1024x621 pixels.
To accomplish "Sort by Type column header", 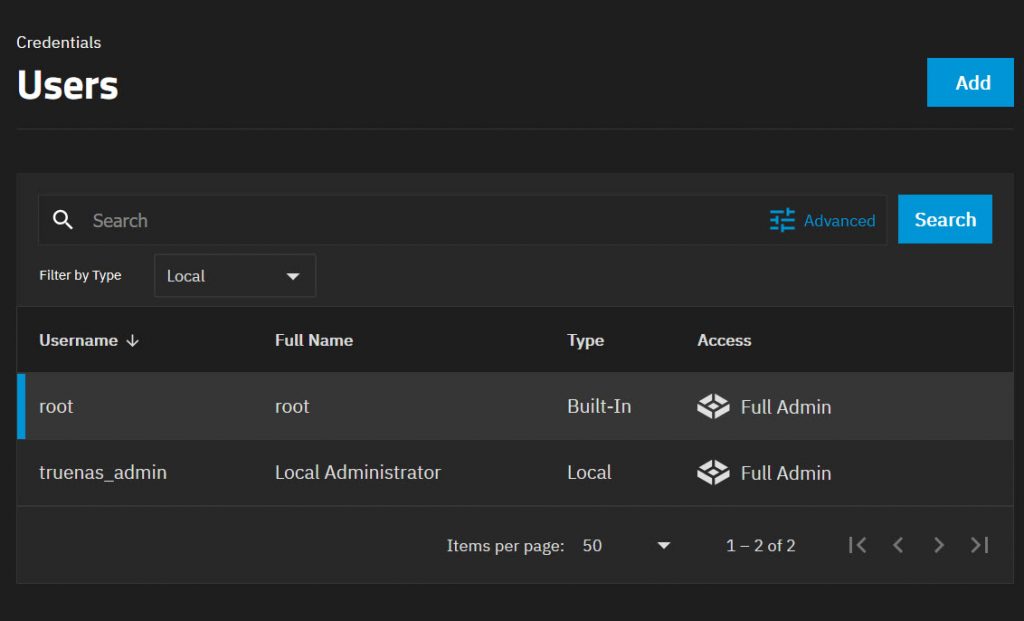I will (x=585, y=340).
